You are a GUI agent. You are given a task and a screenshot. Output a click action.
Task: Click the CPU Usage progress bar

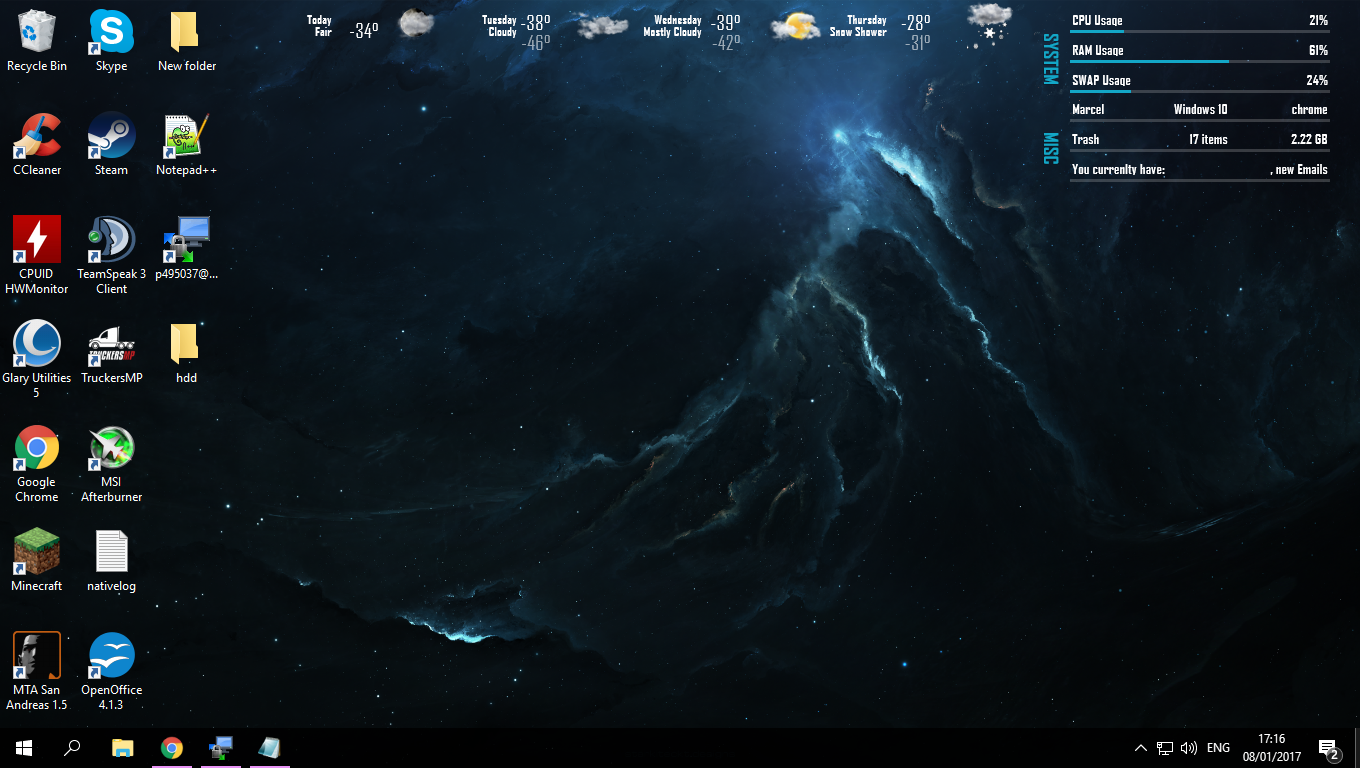point(1199,31)
